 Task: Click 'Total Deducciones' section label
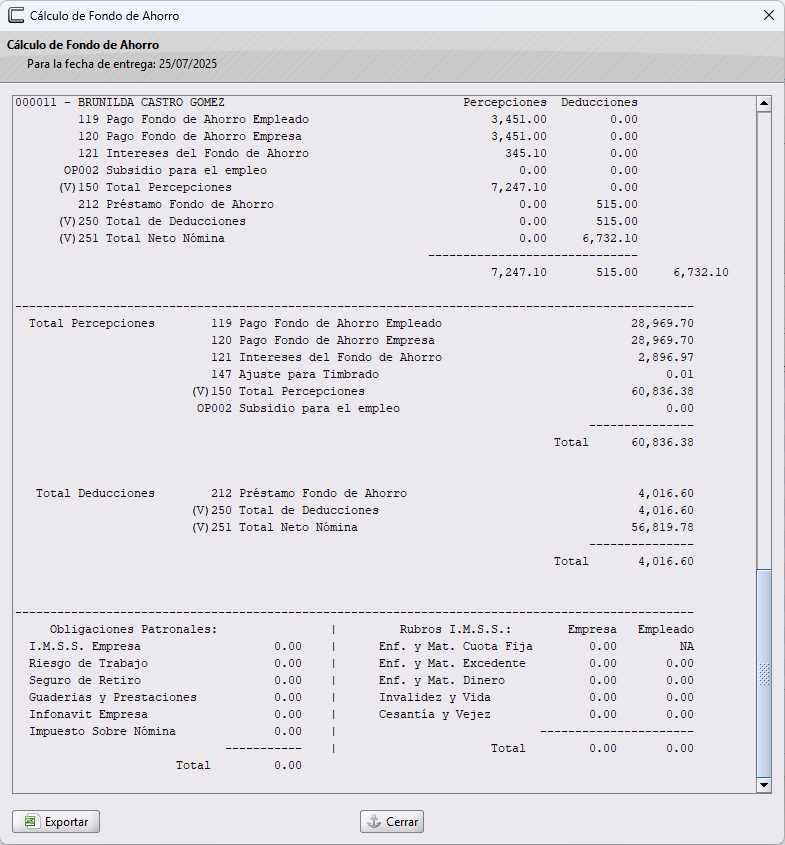pyautogui.click(x=95, y=493)
